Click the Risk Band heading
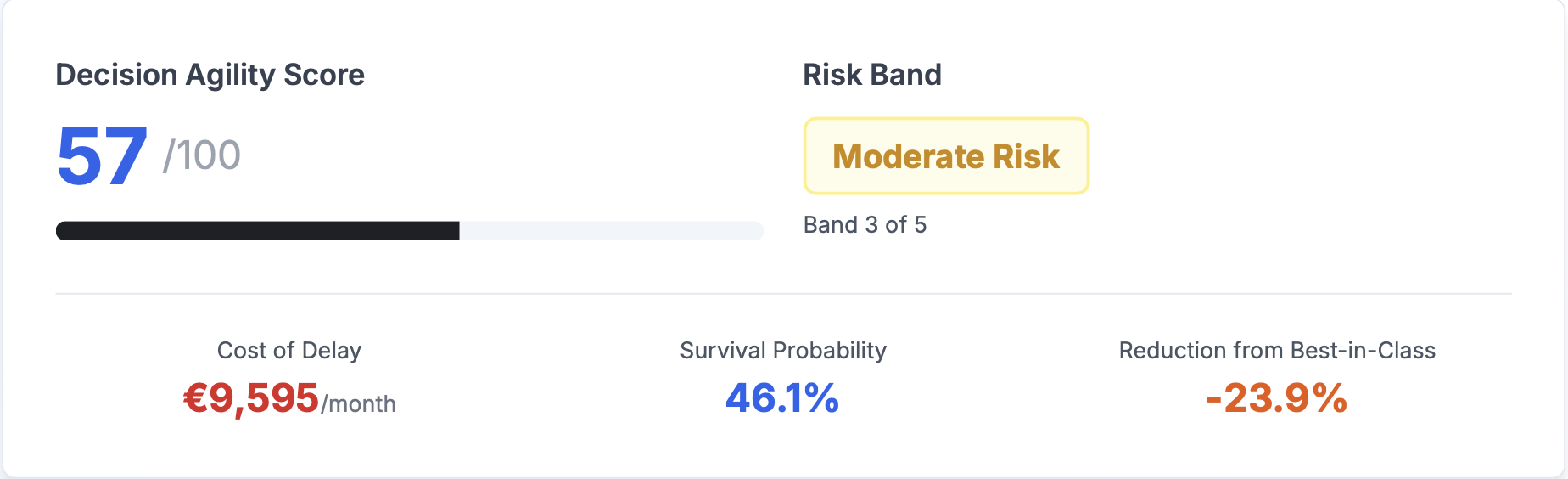 pos(871,75)
